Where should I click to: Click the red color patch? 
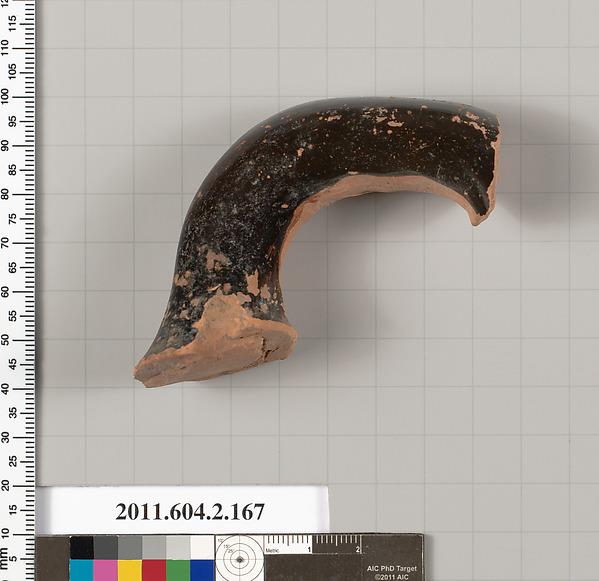pos(154,570)
